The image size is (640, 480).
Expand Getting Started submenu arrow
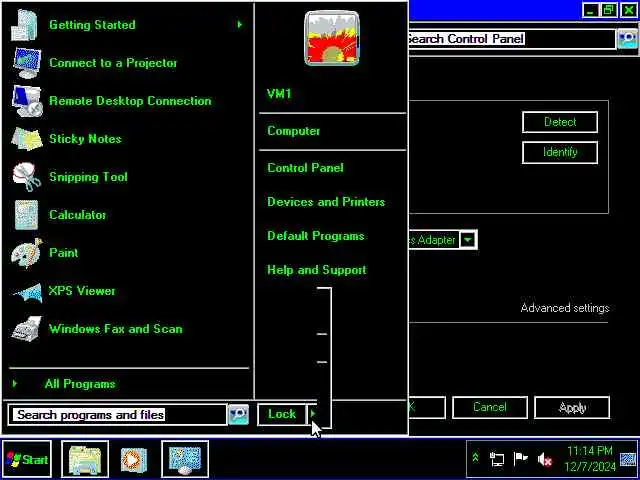click(x=240, y=24)
